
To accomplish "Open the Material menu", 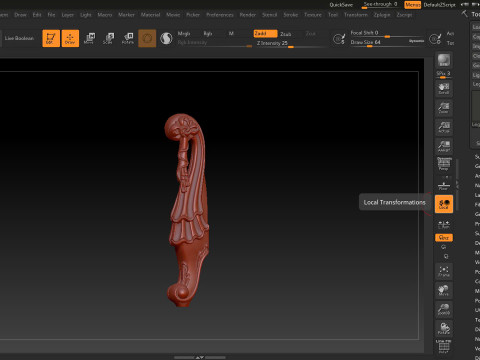I will tap(150, 15).
